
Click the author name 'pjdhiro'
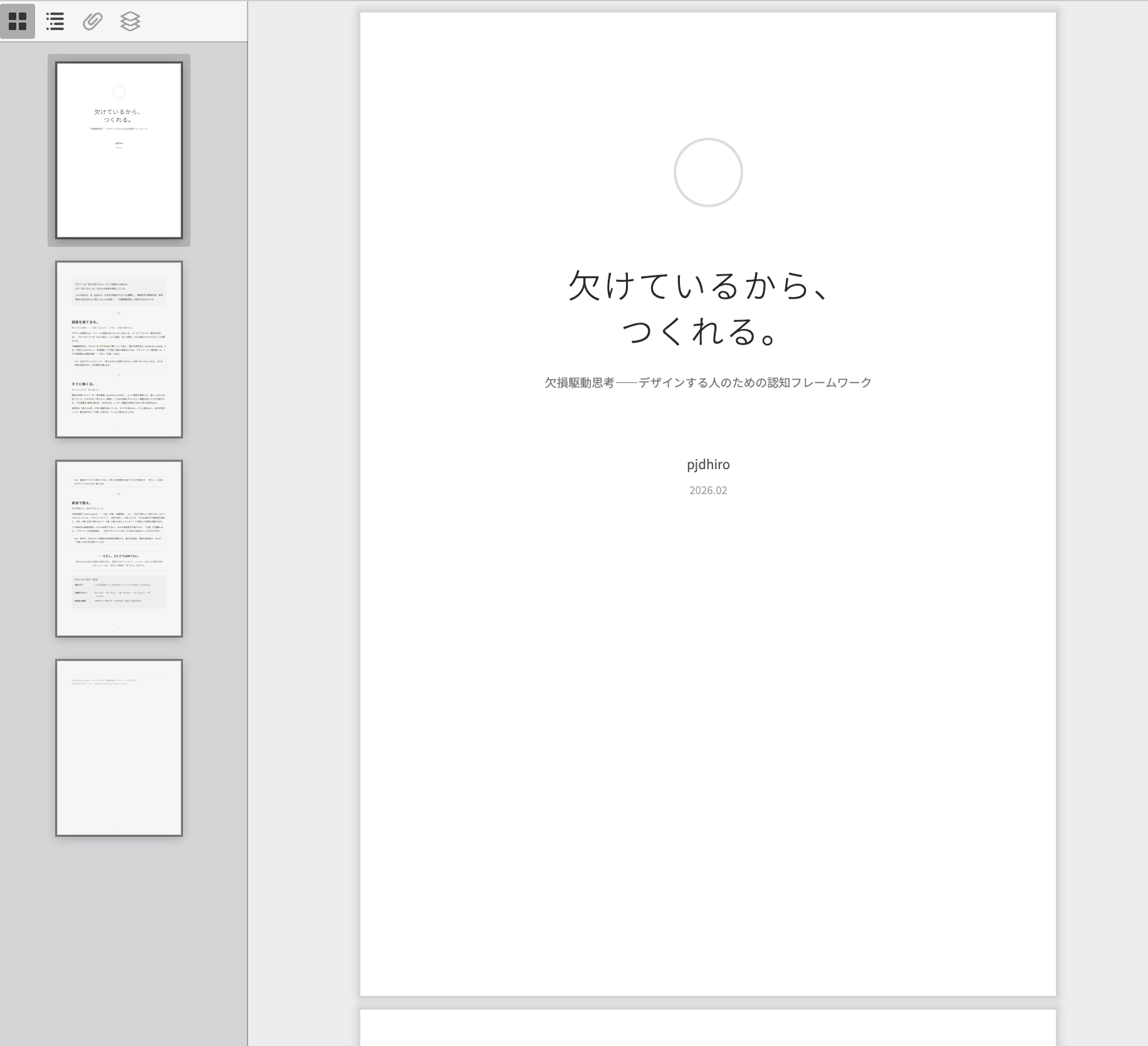coord(708,465)
